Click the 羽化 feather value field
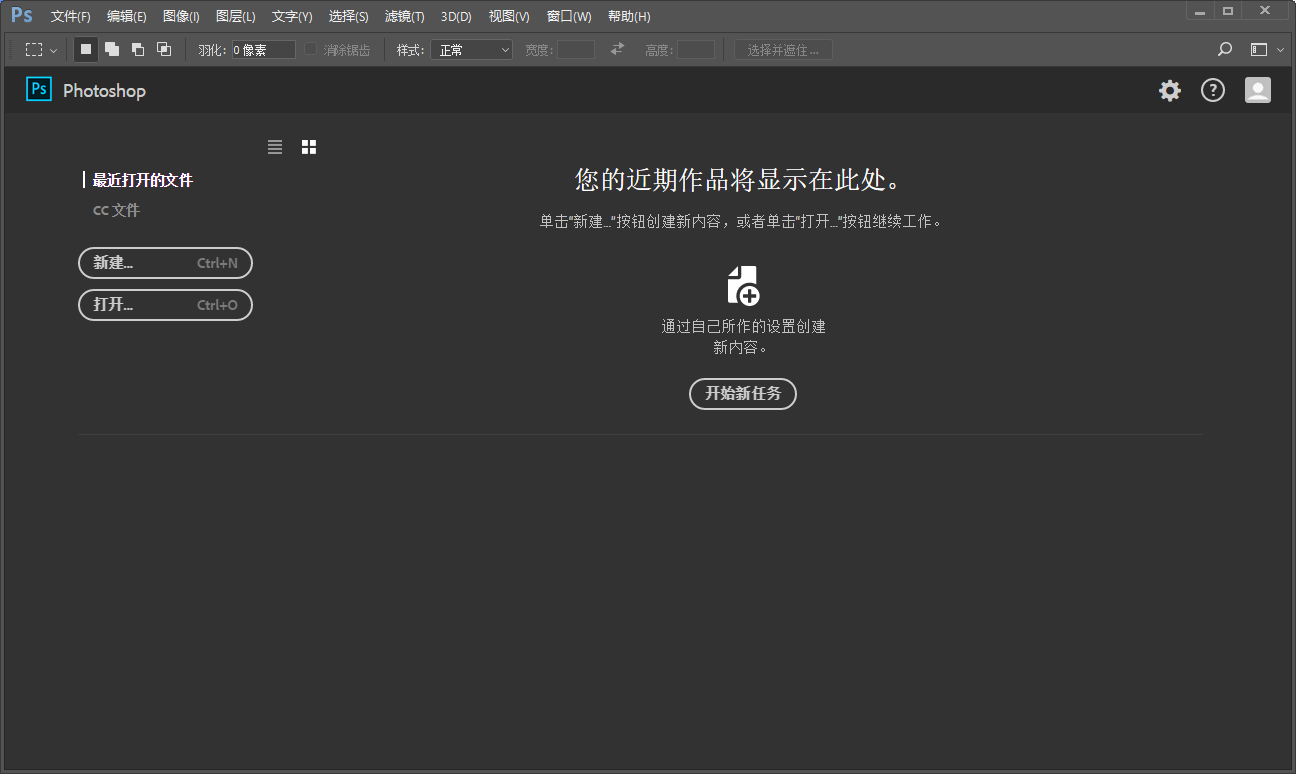Image resolution: width=1296 pixels, height=774 pixels. [264, 49]
